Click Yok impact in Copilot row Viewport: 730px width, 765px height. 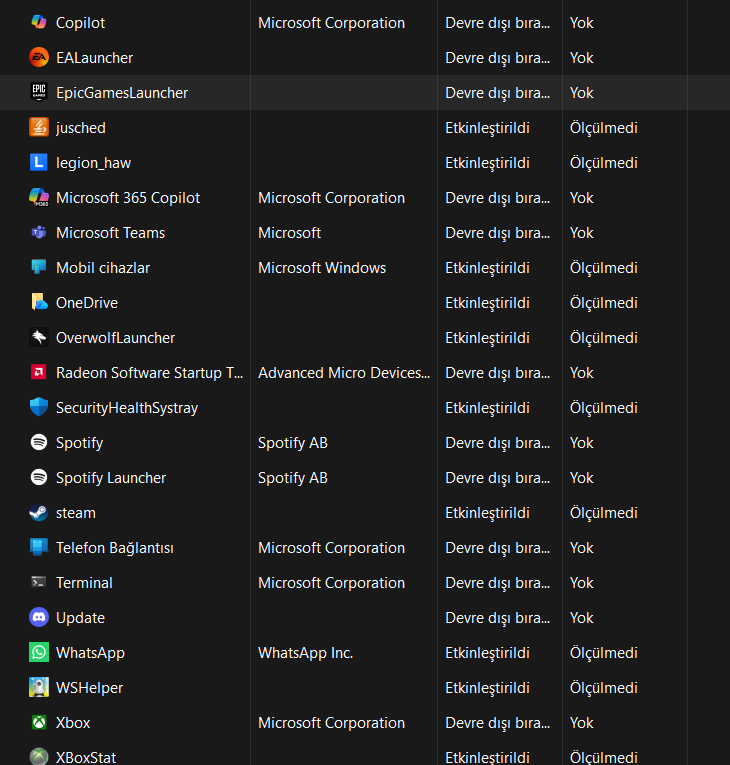(x=582, y=23)
